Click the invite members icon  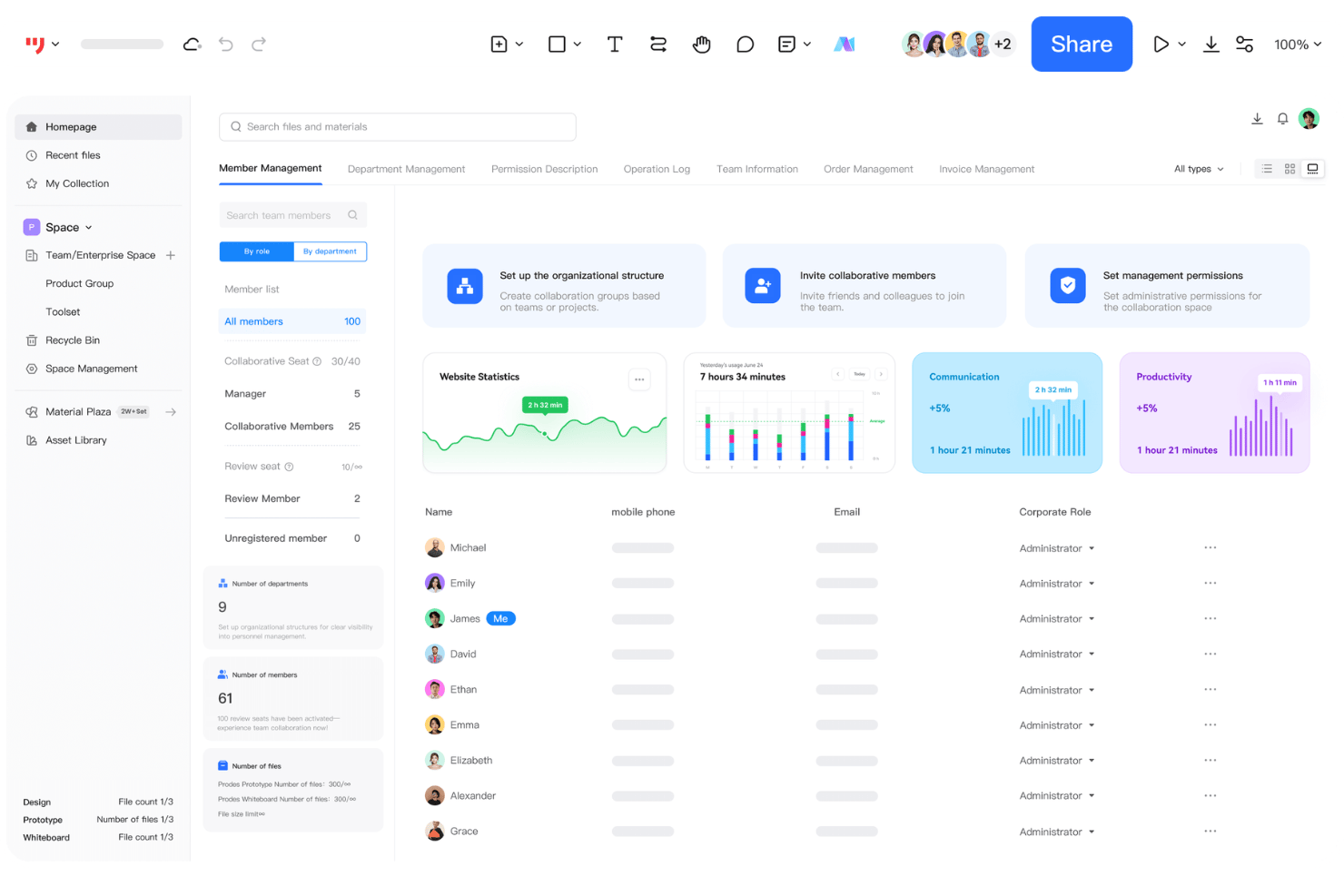click(763, 286)
